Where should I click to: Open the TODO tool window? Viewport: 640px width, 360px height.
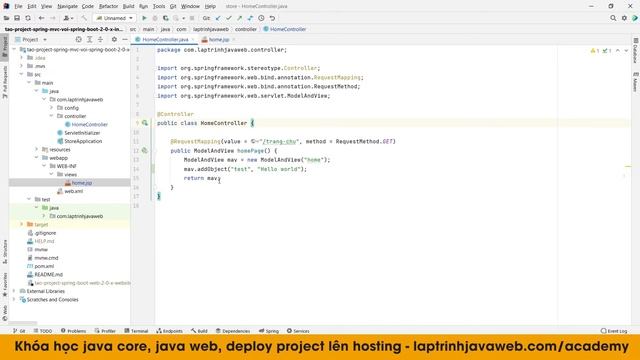(x=43, y=331)
